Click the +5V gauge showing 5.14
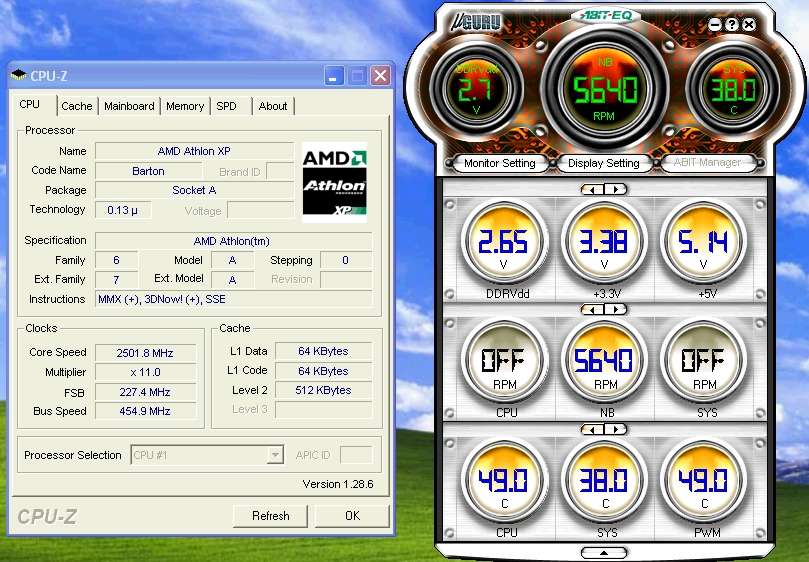The image size is (809, 562). pos(703,244)
